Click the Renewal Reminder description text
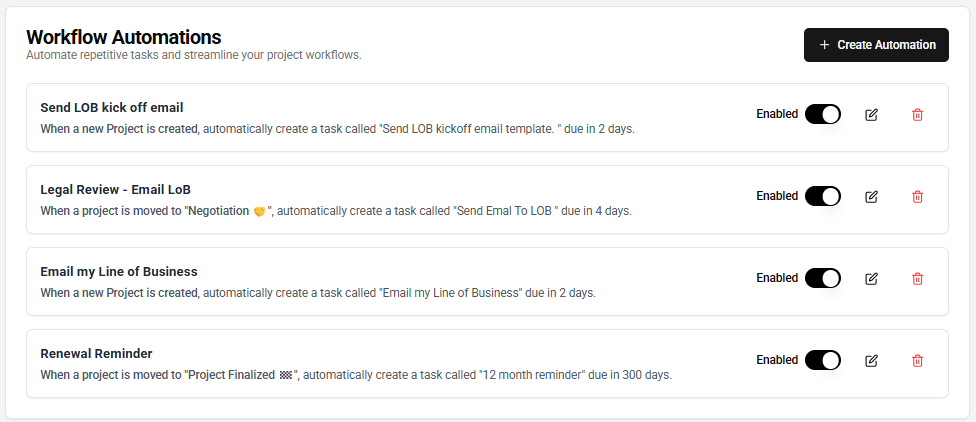Image resolution: width=976 pixels, height=422 pixels. pyautogui.click(x=356, y=375)
